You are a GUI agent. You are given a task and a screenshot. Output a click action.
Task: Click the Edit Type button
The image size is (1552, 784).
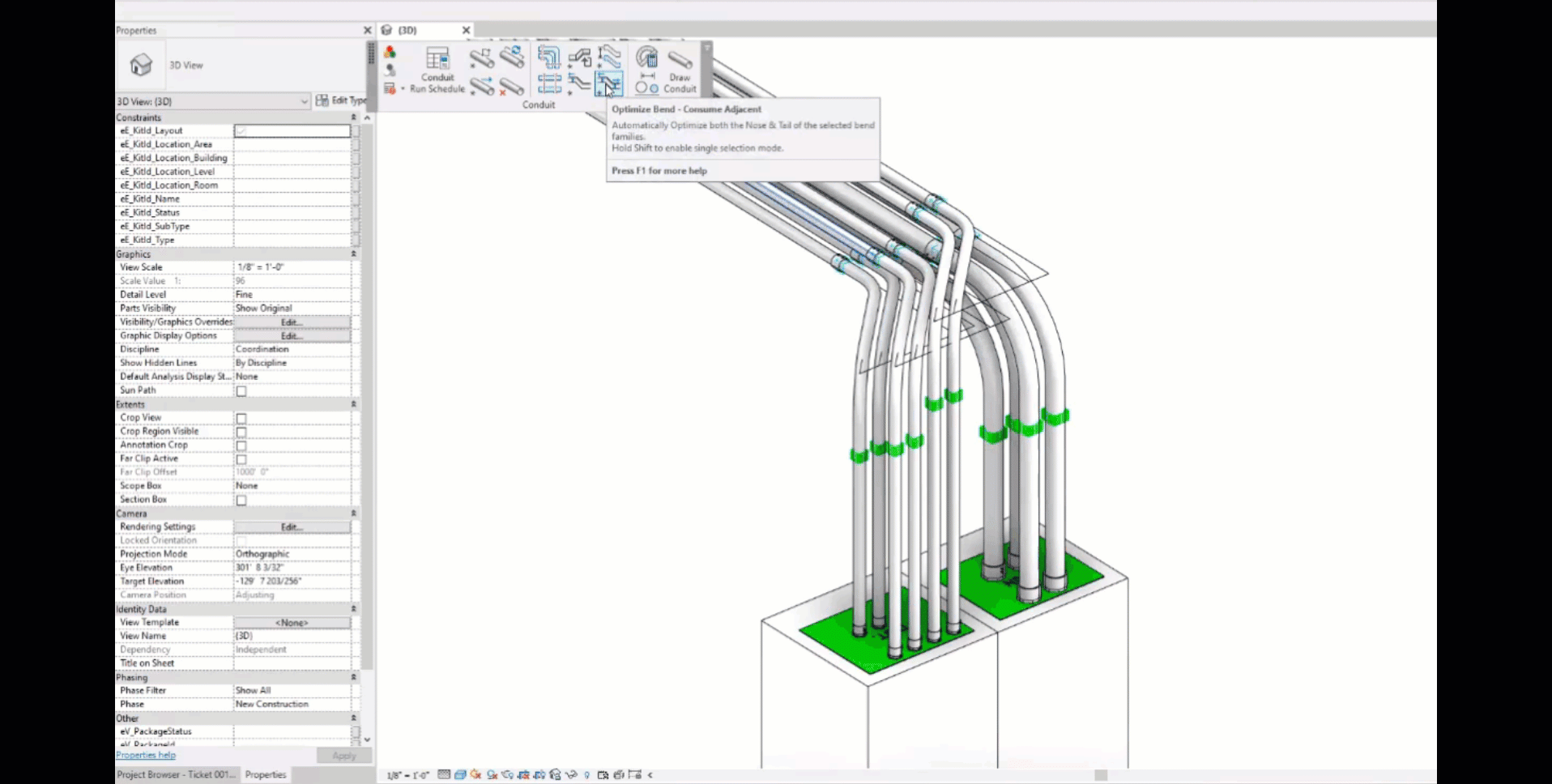[x=342, y=100]
